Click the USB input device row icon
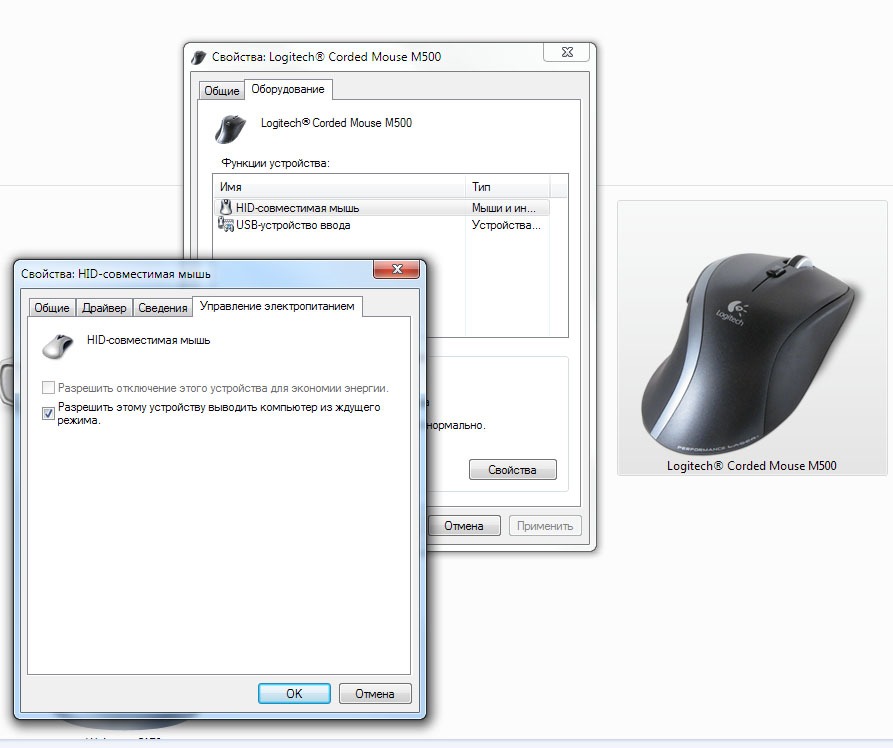 (x=226, y=224)
